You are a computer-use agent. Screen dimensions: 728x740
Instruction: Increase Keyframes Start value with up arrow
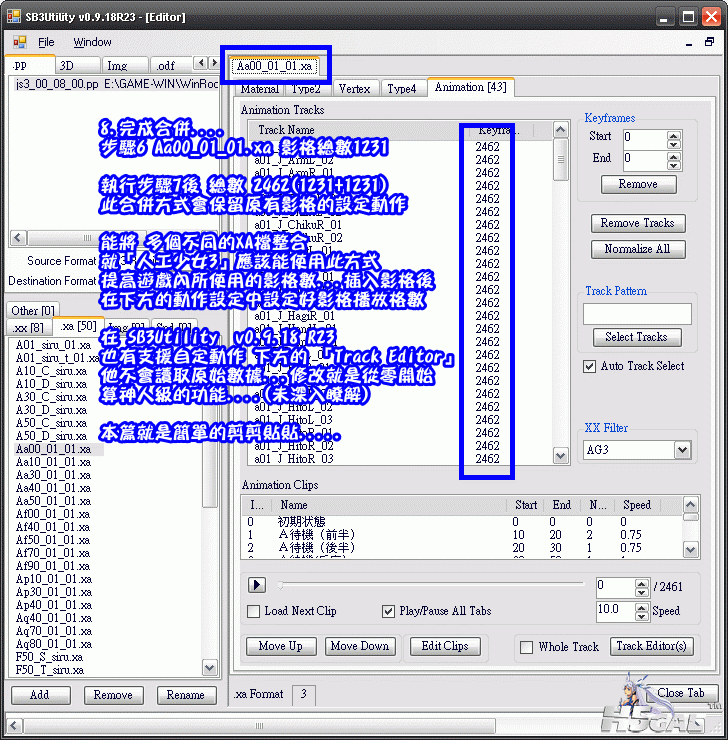point(673,135)
